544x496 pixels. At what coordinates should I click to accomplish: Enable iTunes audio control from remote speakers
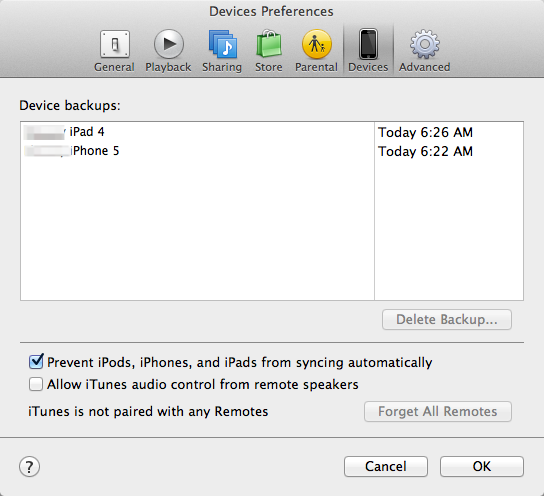pos(36,384)
